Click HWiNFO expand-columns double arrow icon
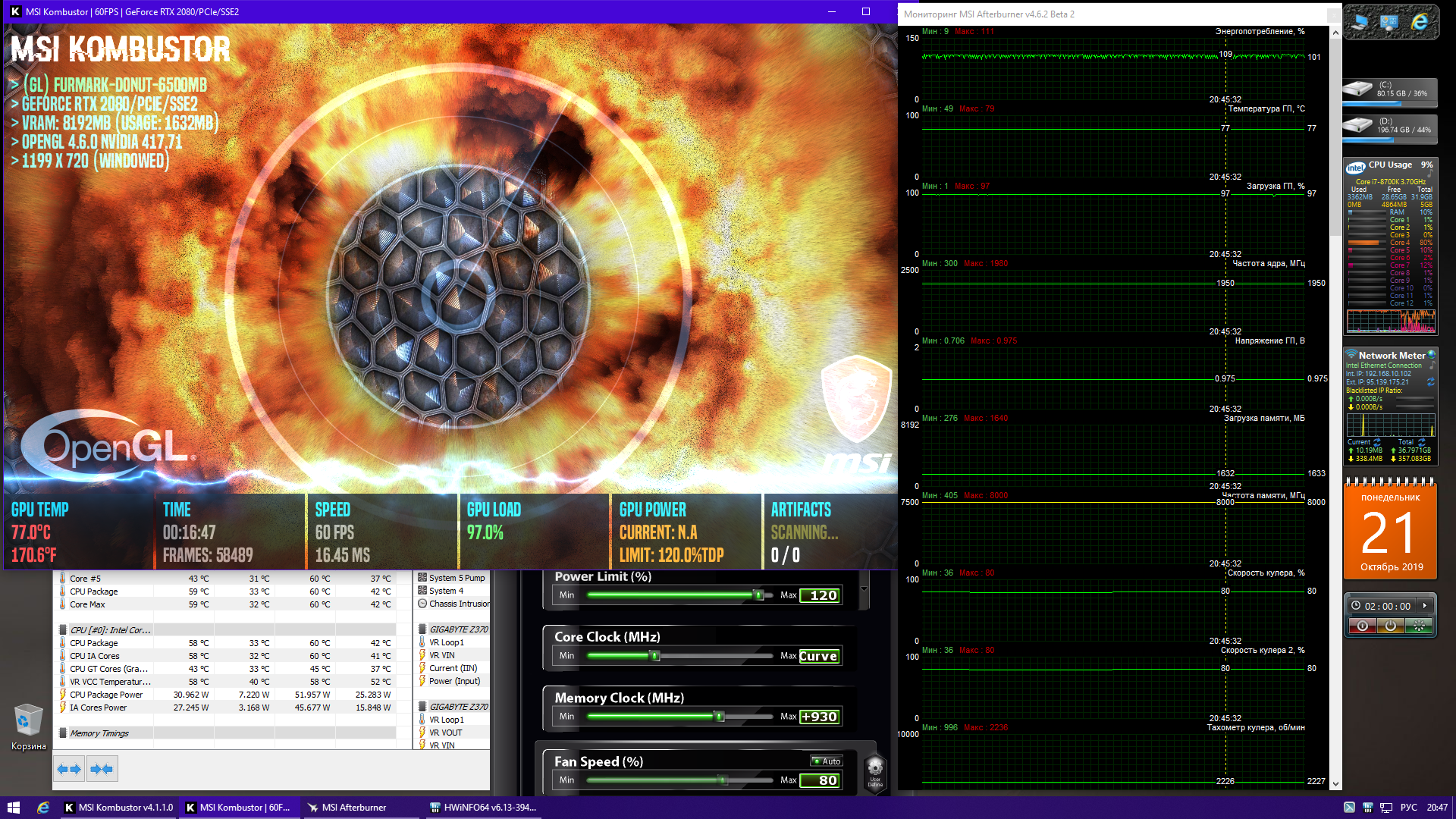This screenshot has height=819, width=1456. click(69, 769)
